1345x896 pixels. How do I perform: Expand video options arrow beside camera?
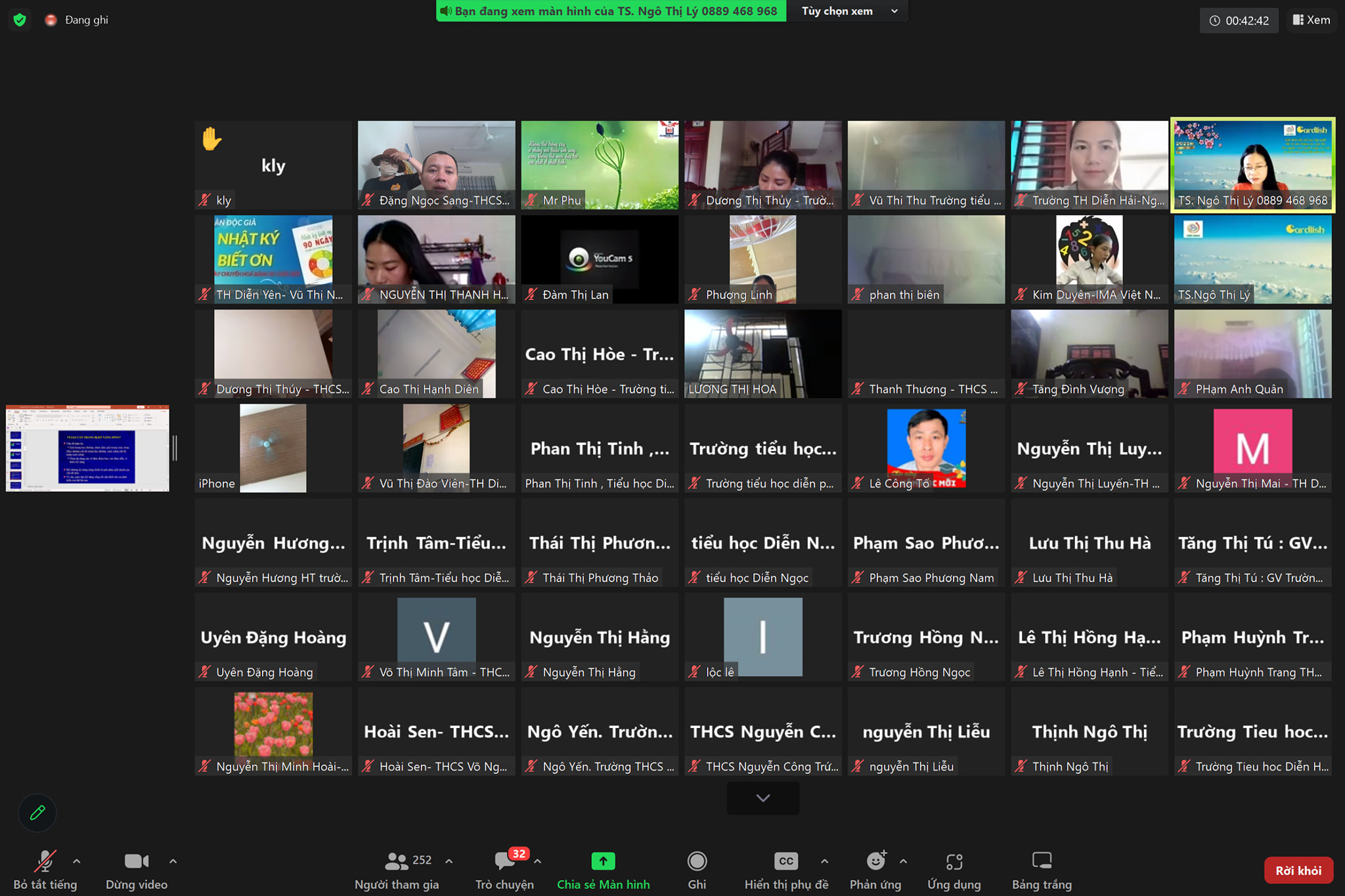click(173, 861)
